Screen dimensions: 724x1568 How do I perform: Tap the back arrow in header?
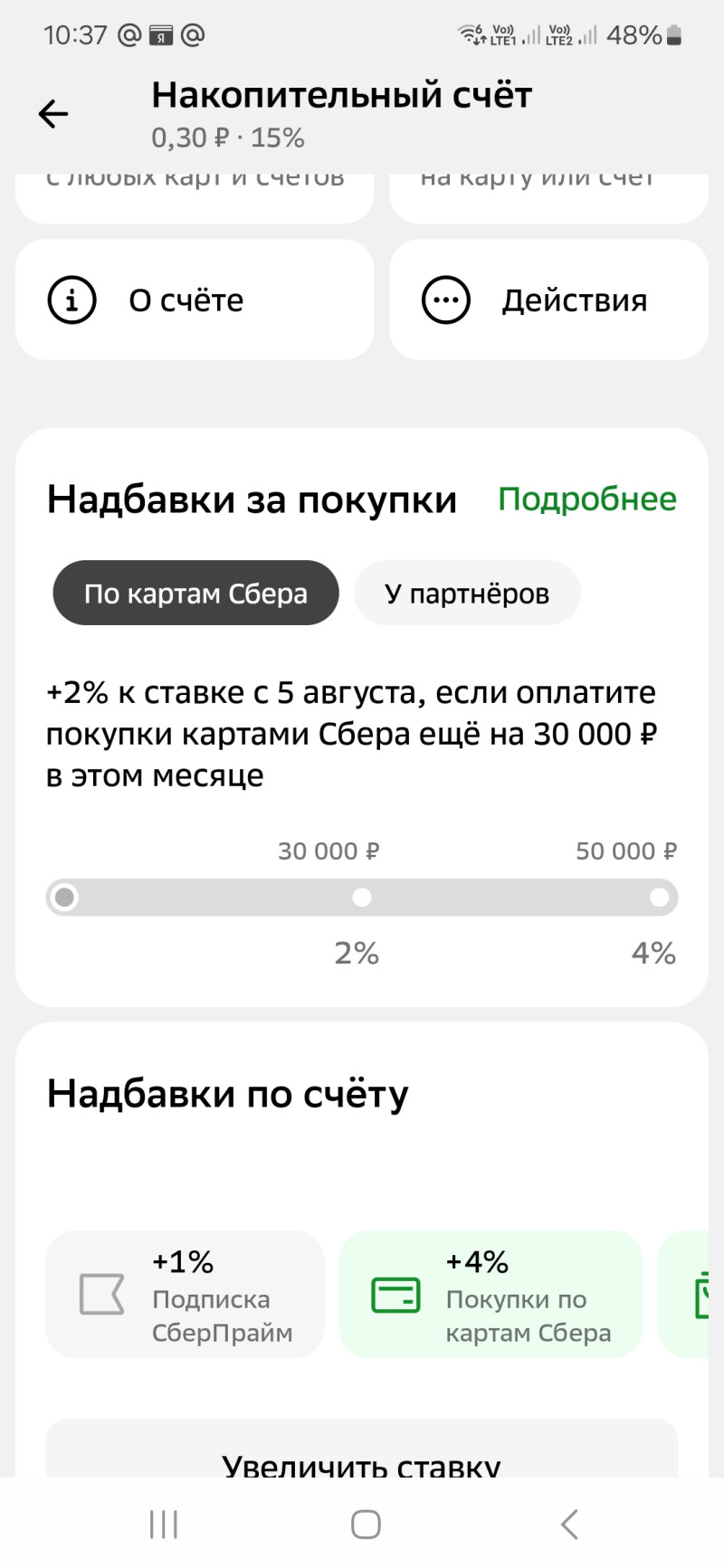53,113
